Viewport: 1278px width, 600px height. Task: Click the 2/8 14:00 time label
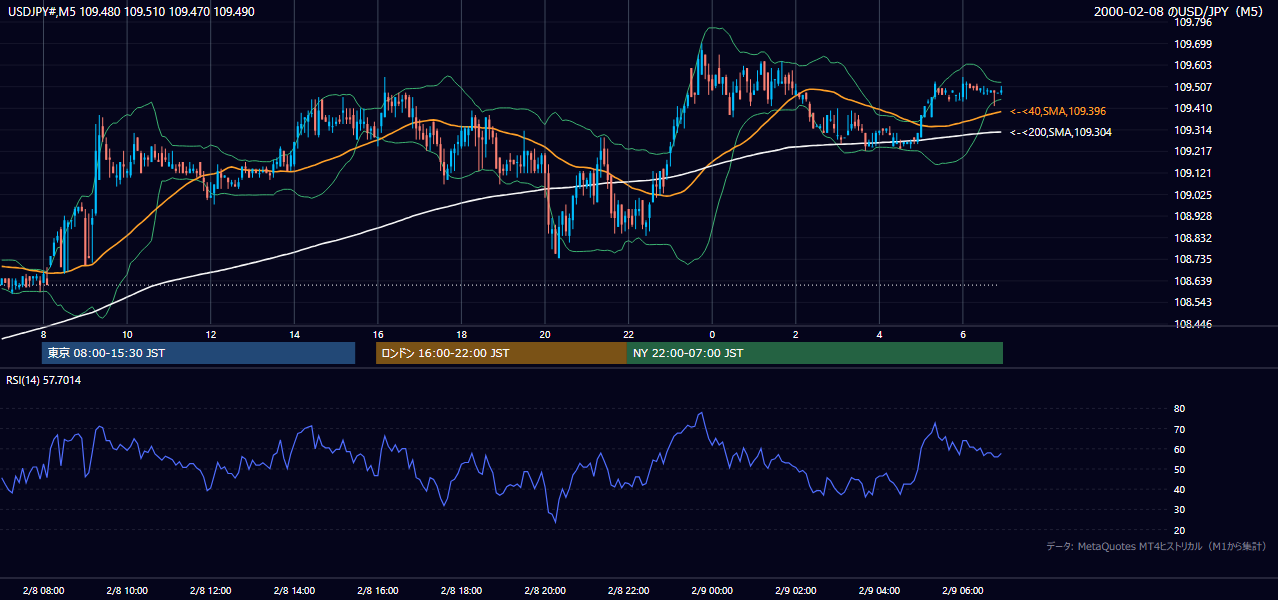point(294,590)
